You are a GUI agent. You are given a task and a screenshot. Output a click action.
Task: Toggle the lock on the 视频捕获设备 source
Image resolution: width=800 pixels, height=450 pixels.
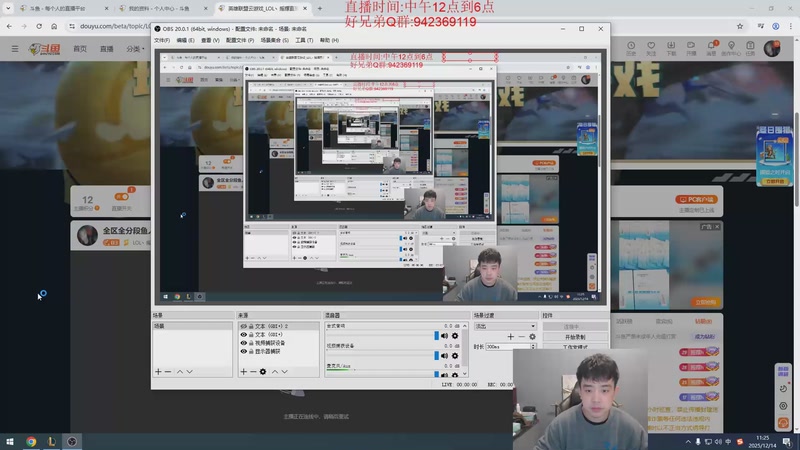point(251,343)
